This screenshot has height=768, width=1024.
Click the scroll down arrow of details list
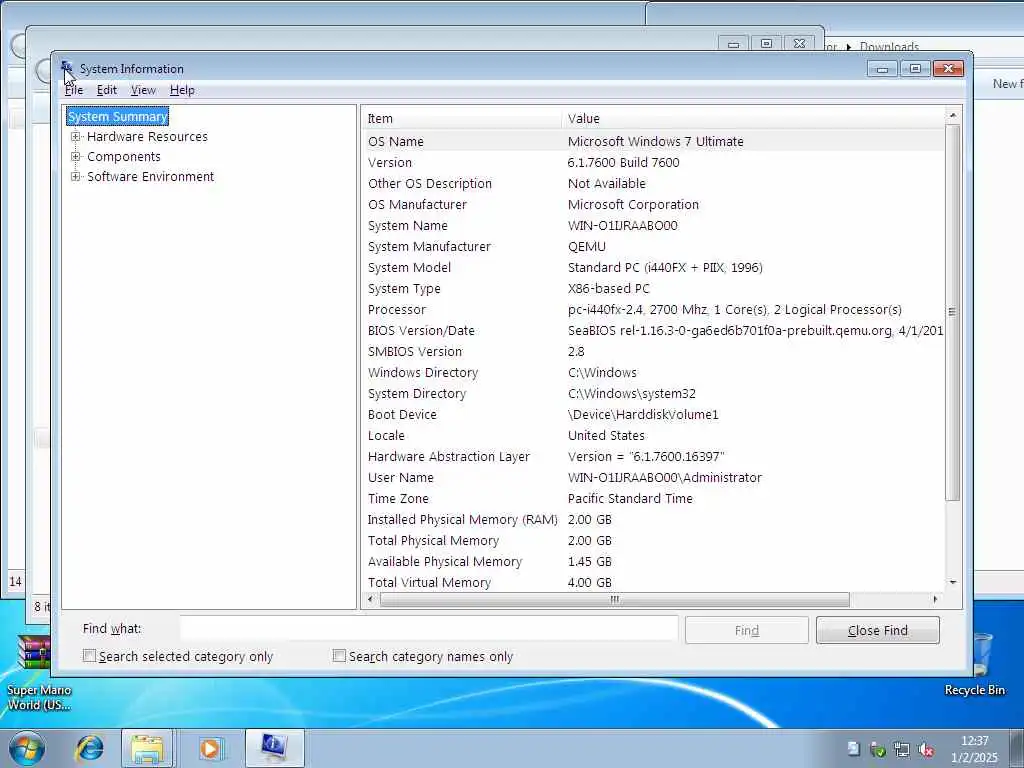point(952,583)
